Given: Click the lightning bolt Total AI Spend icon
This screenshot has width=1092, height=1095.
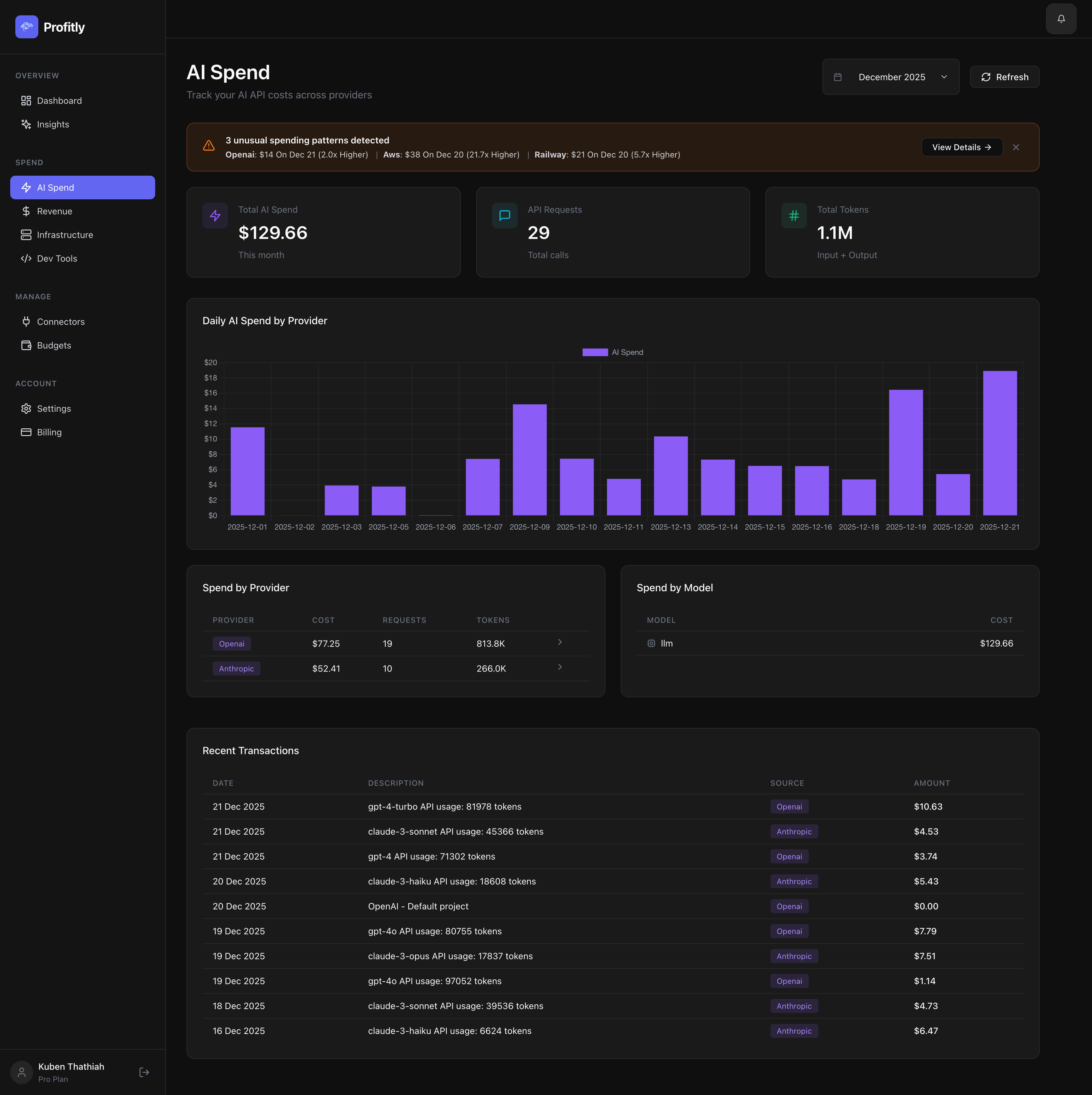Looking at the screenshot, I should pyautogui.click(x=215, y=215).
